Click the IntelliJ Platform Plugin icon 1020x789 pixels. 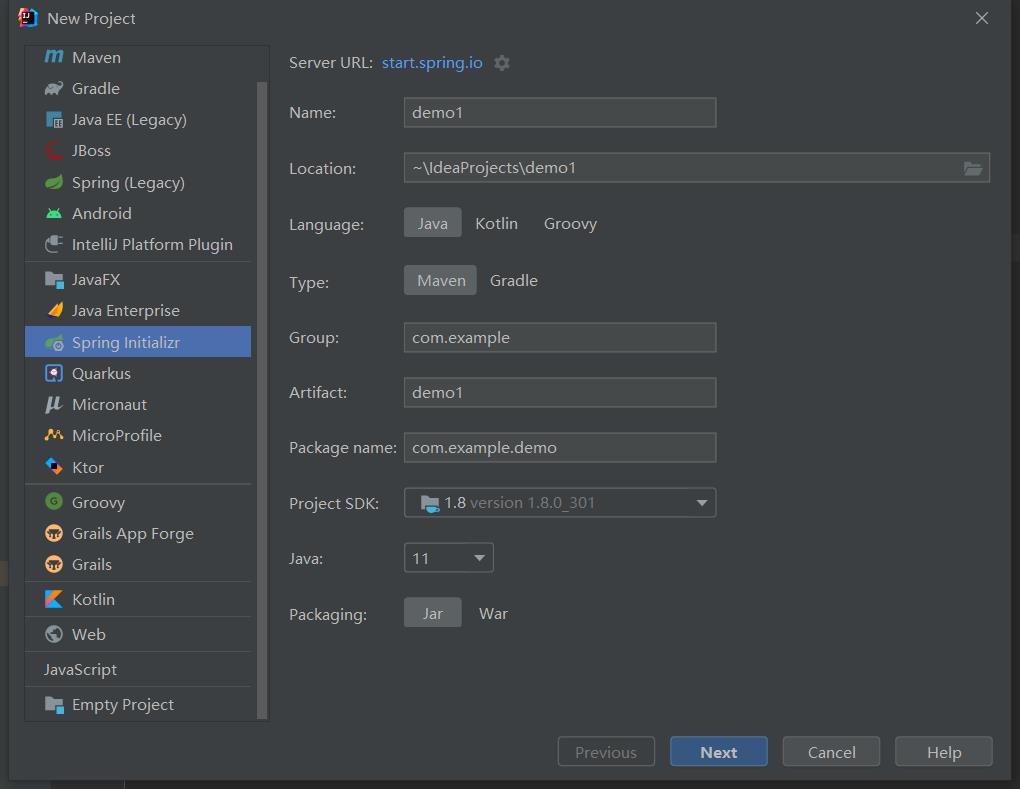tap(54, 245)
